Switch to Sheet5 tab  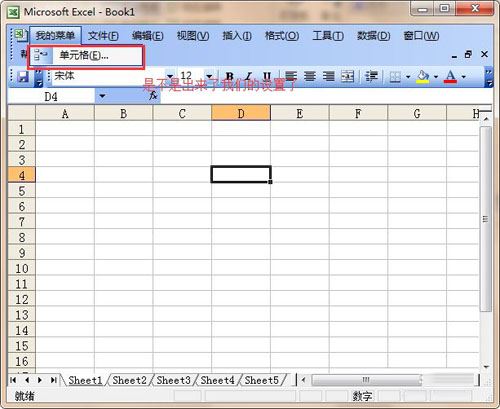pos(261,380)
